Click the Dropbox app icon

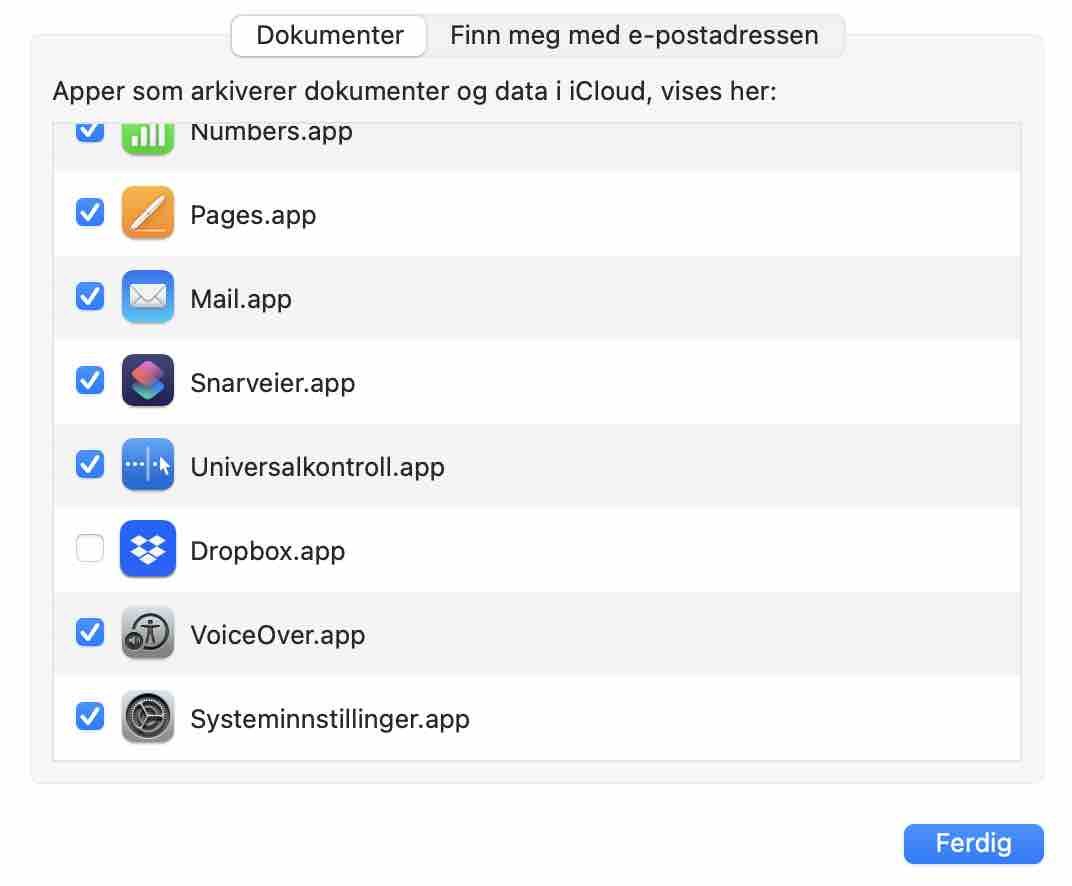tap(148, 549)
